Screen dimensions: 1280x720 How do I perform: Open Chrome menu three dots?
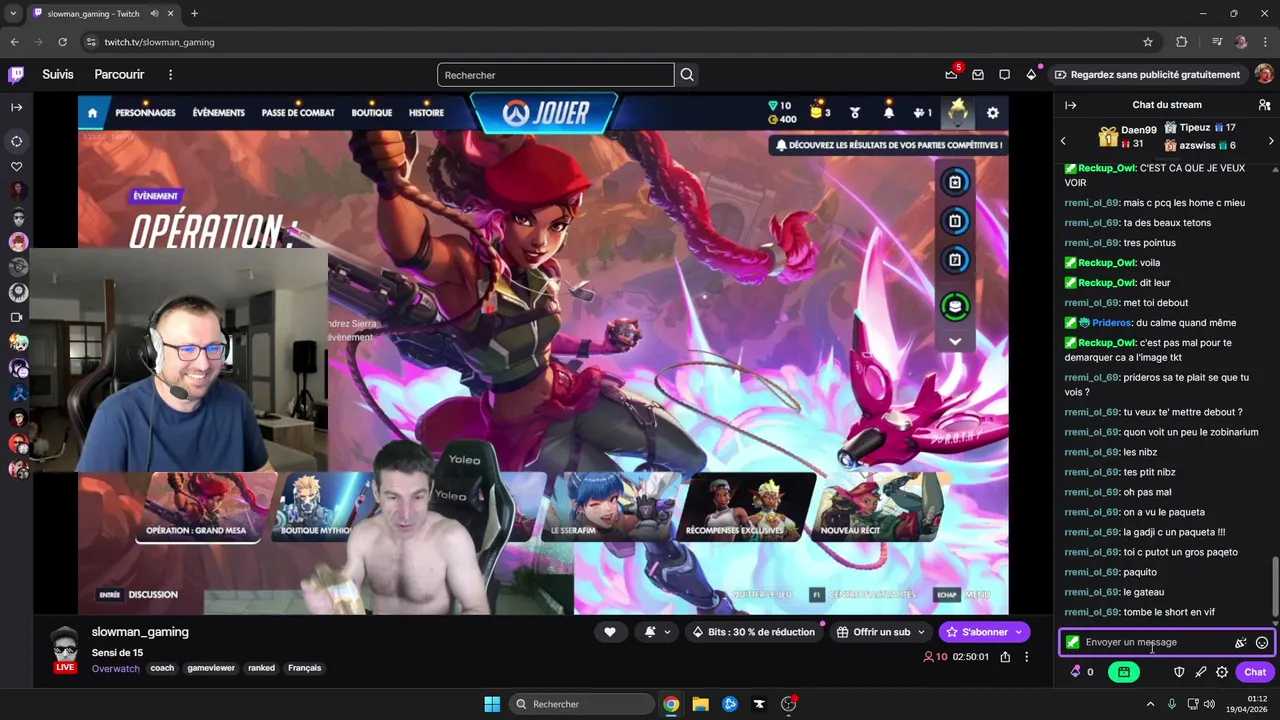[x=1265, y=42]
